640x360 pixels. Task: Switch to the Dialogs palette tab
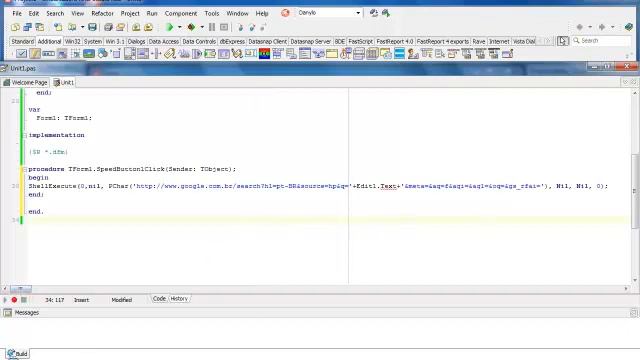coord(136,41)
